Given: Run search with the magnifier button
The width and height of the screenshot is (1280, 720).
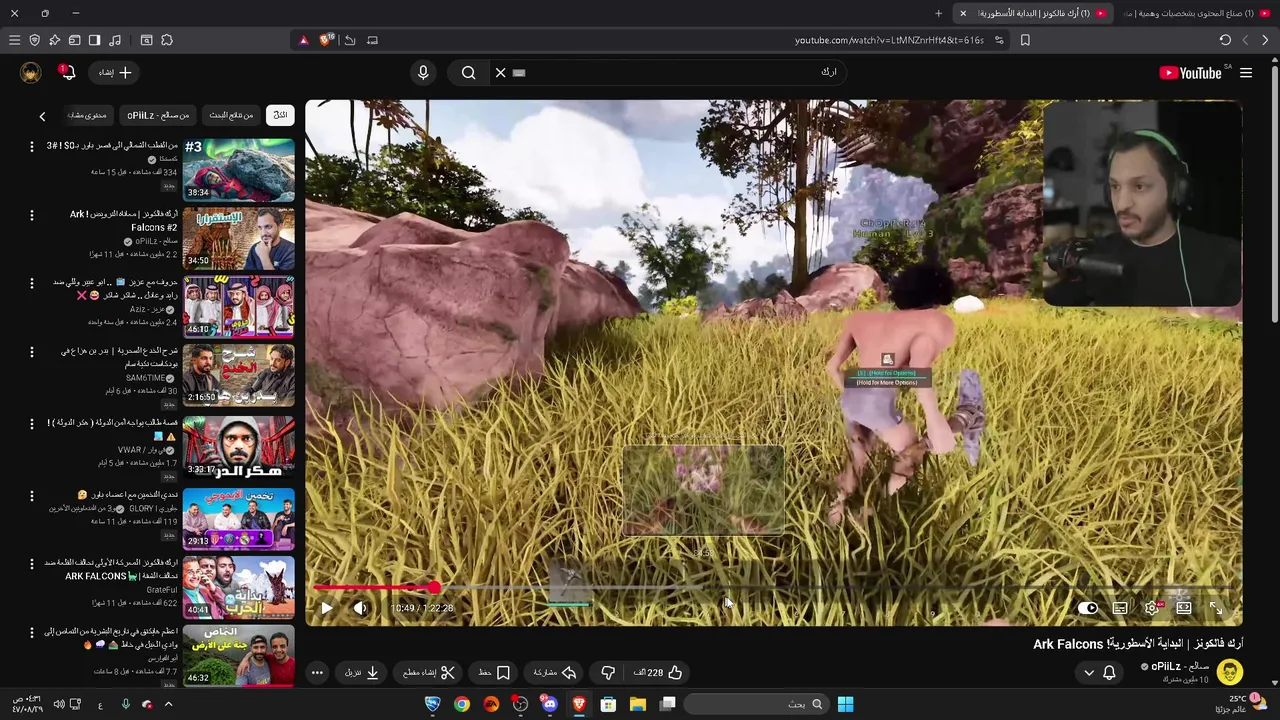Looking at the screenshot, I should 468,72.
